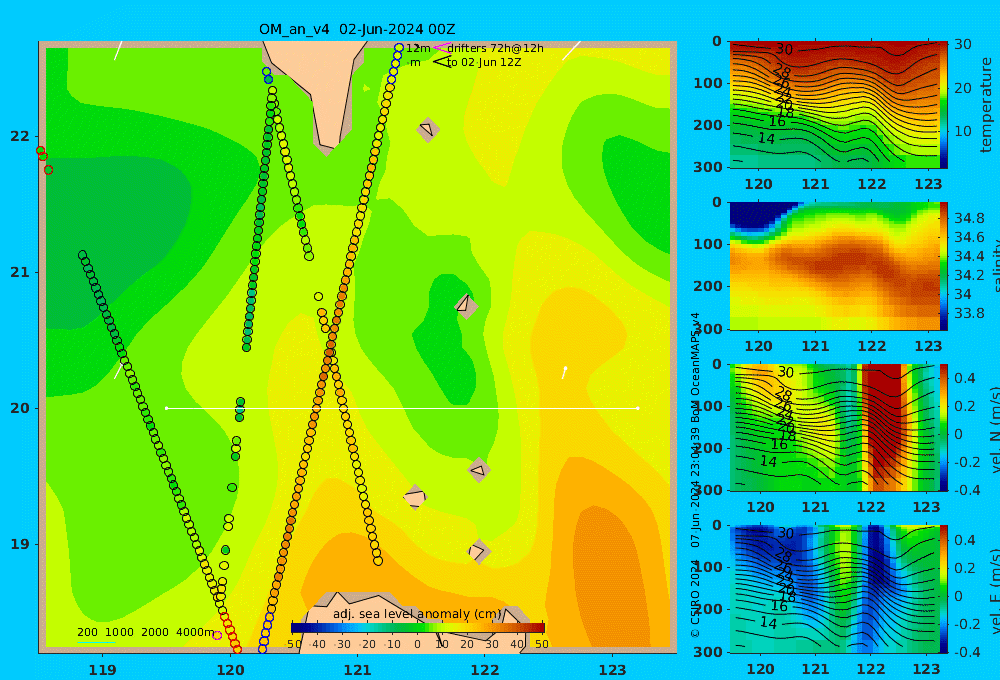Click the magenta circle marker near the bottom of the map
The width and height of the screenshot is (1000, 680).
(217, 635)
